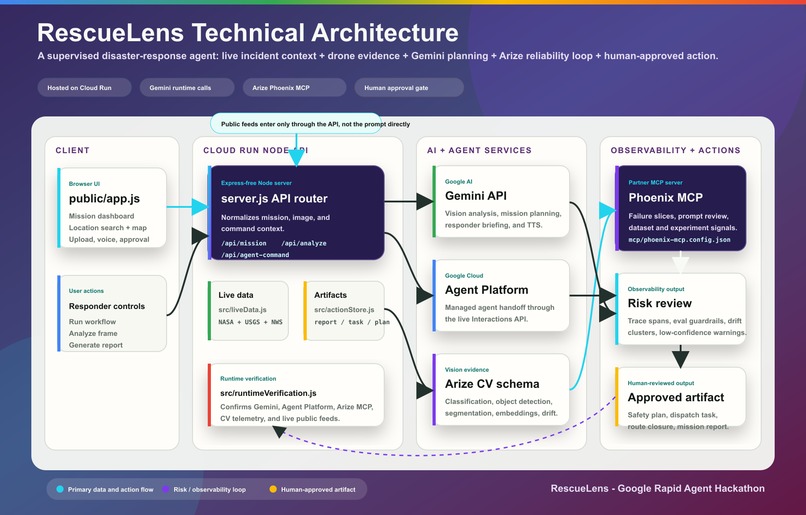Click the Runtime verification label
Screen dimensions: 806x515
(248, 379)
